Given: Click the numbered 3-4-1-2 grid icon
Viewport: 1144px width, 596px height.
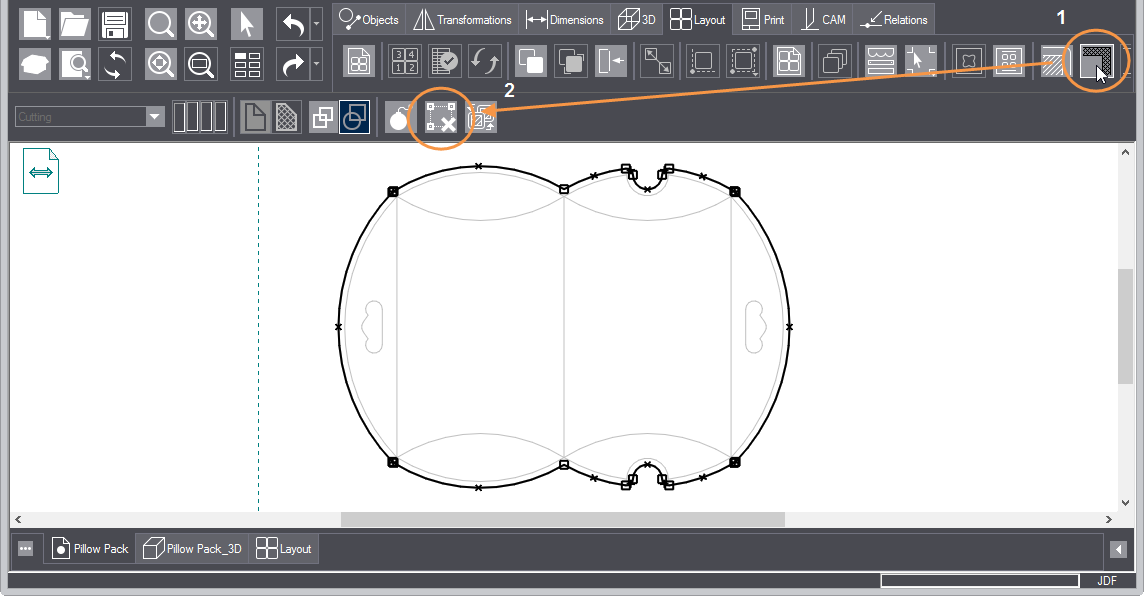Looking at the screenshot, I should [x=404, y=61].
